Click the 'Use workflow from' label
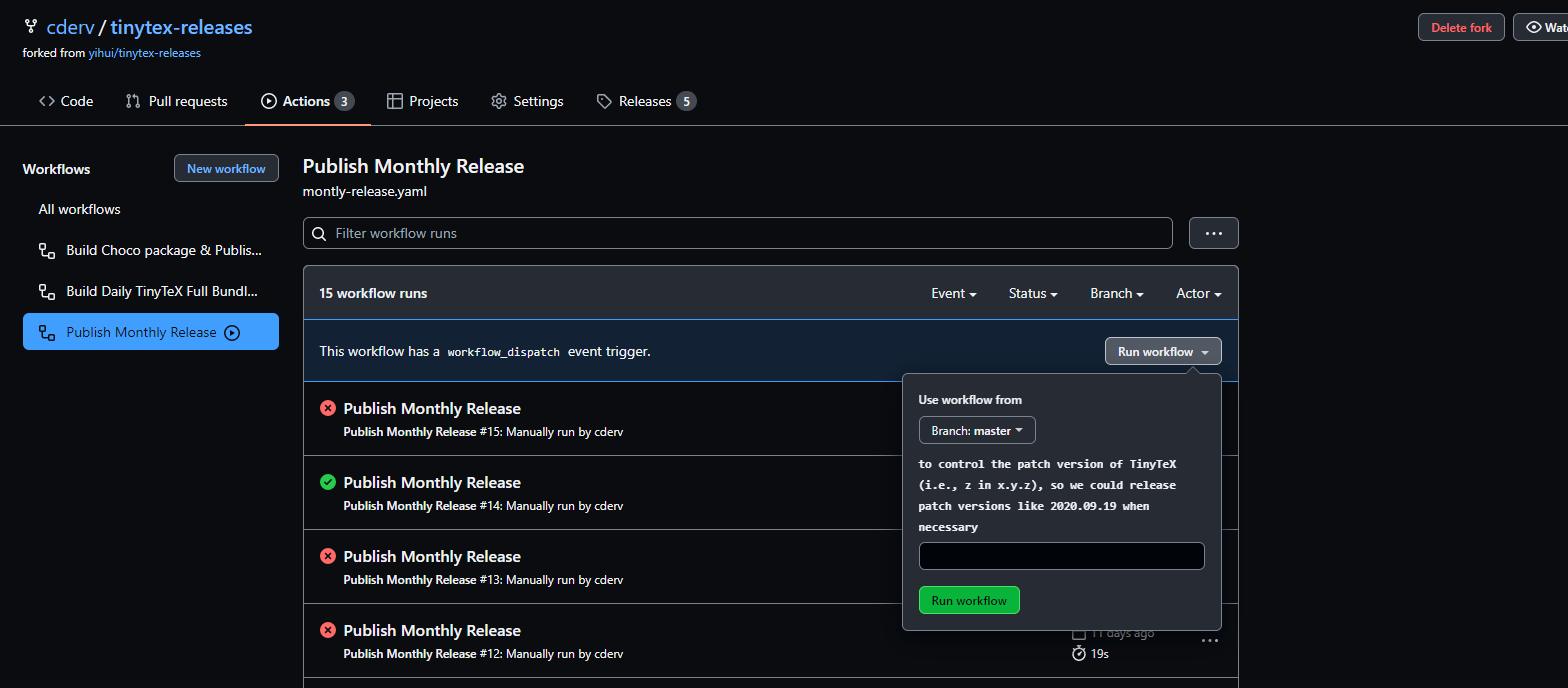This screenshot has height=688, width=1568. 970,400
